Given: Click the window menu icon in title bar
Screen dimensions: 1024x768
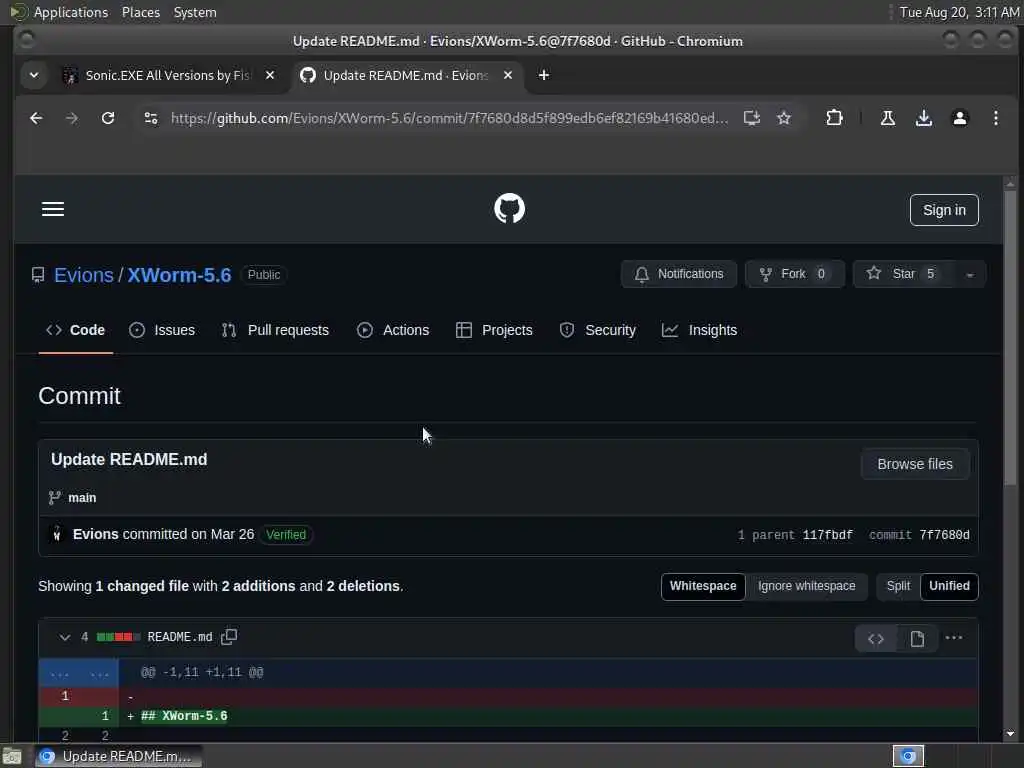Looking at the screenshot, I should pyautogui.click(x=27, y=40).
